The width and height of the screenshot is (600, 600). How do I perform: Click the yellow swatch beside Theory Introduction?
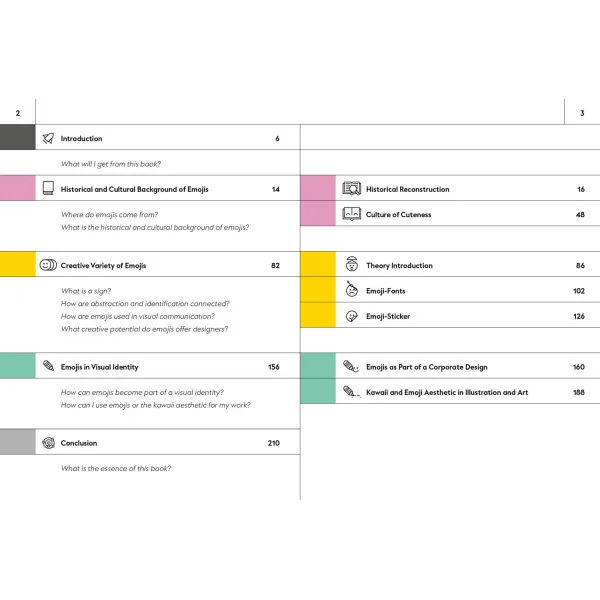(318, 264)
